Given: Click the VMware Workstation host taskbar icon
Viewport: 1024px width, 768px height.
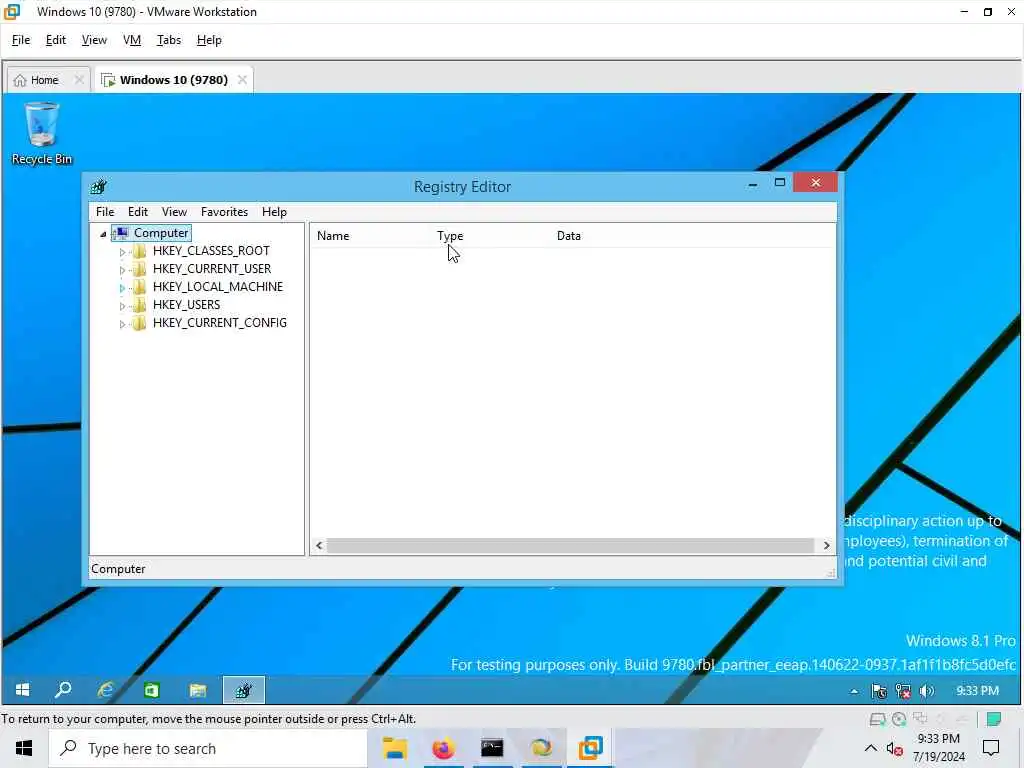Looking at the screenshot, I should pos(590,748).
